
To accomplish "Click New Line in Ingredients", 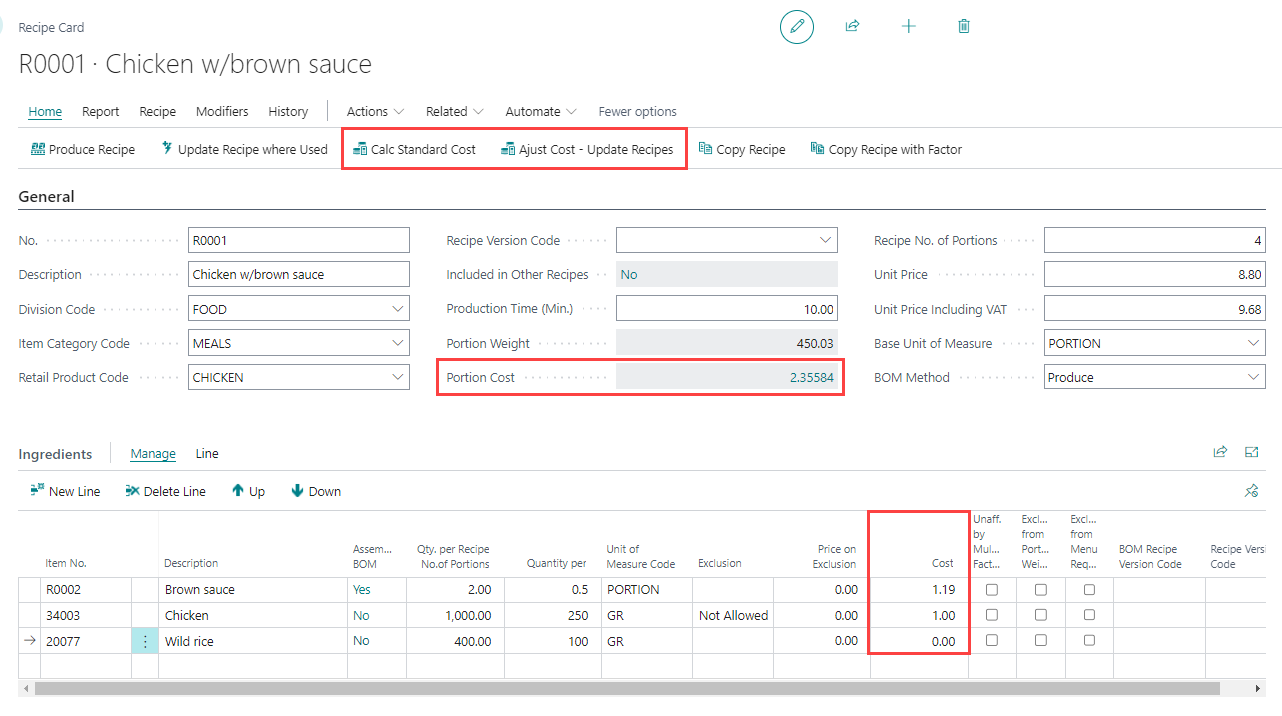I will (65, 491).
